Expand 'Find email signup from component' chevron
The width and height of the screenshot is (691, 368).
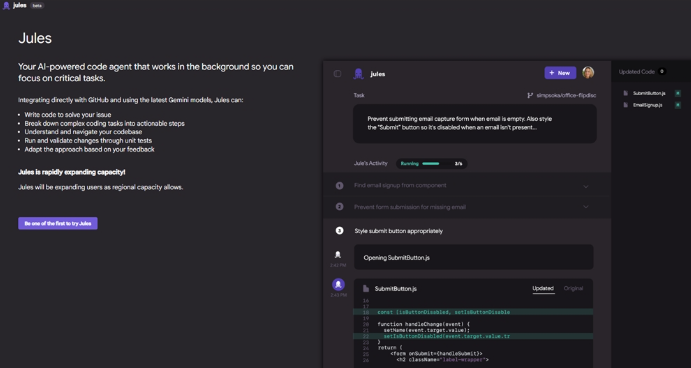(586, 186)
